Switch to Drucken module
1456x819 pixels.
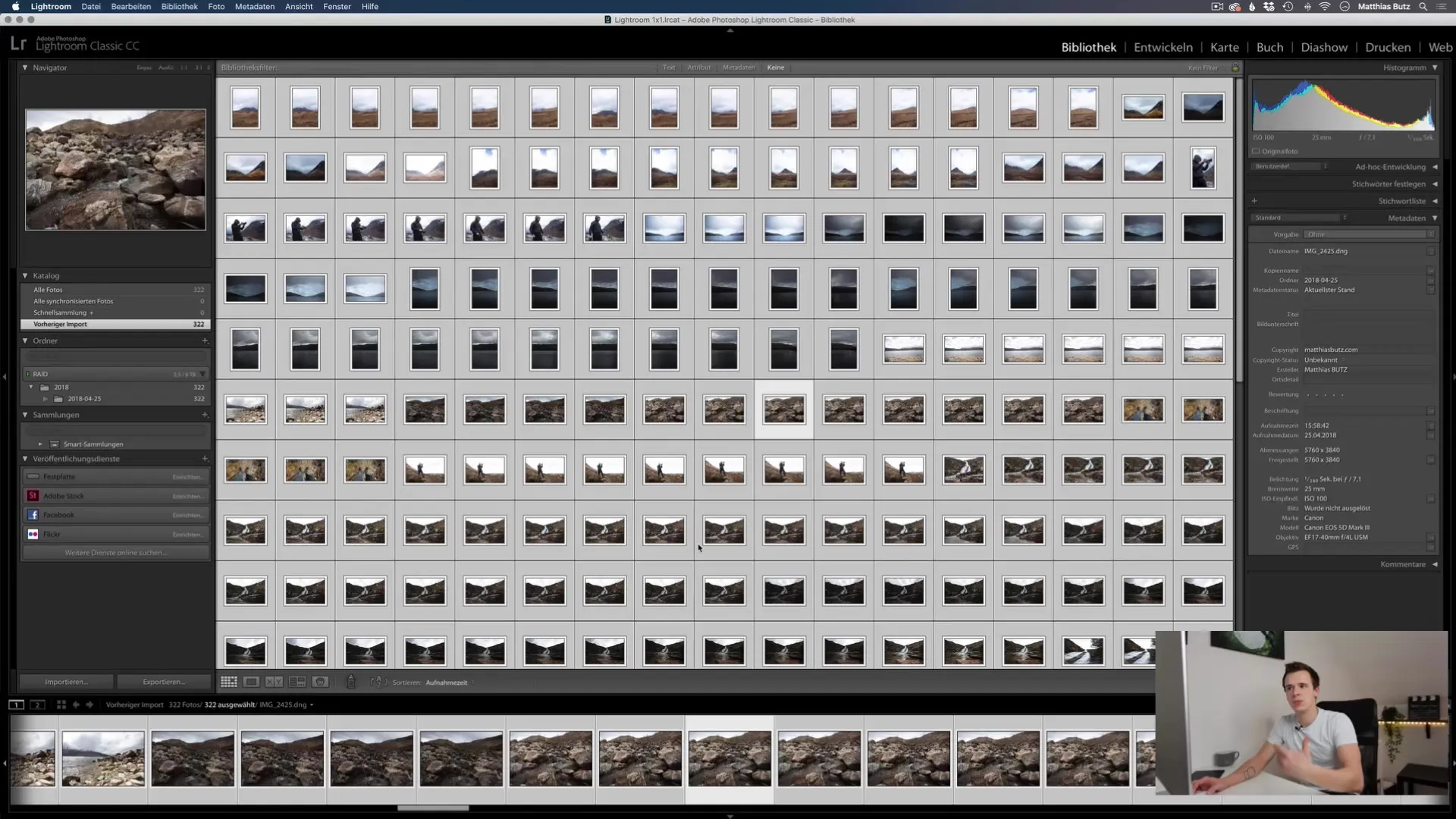pos(1388,47)
